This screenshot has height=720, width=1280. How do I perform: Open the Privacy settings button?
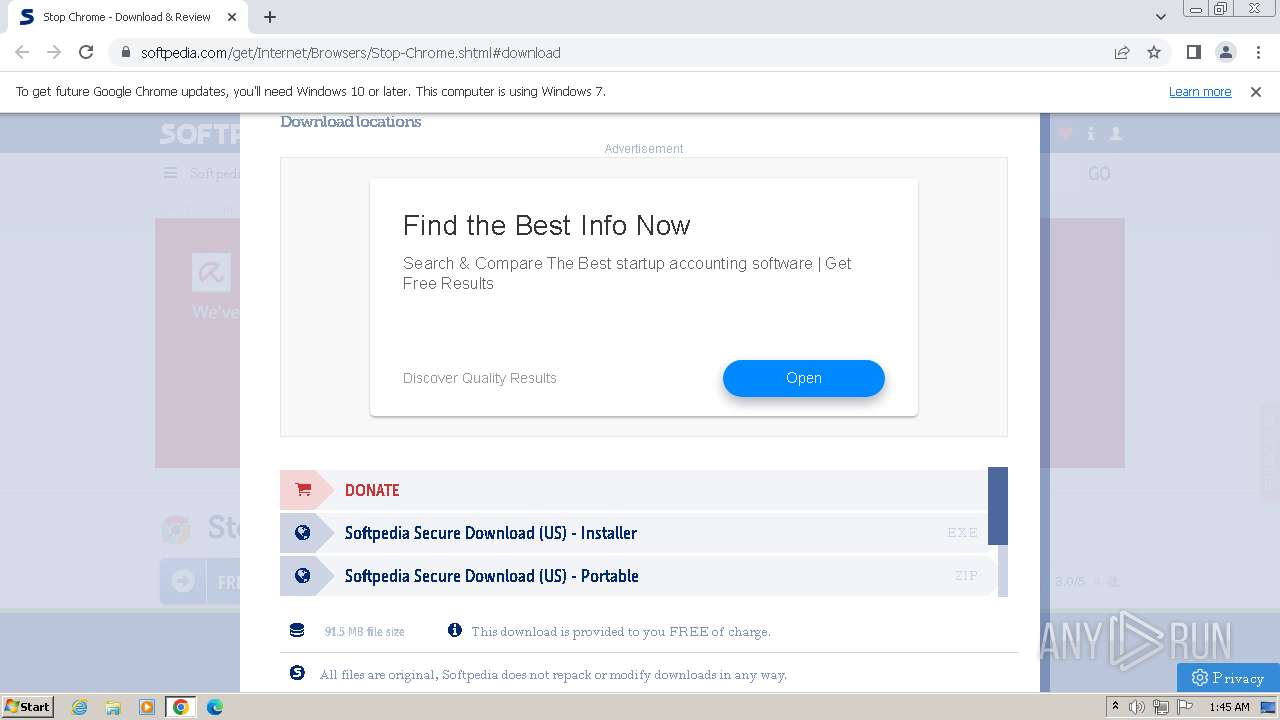1228,678
